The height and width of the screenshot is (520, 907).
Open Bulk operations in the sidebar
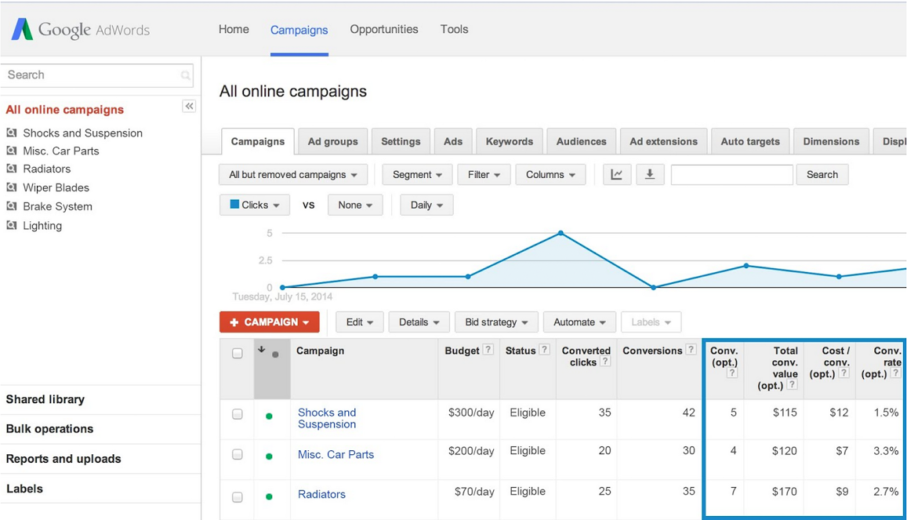point(50,429)
